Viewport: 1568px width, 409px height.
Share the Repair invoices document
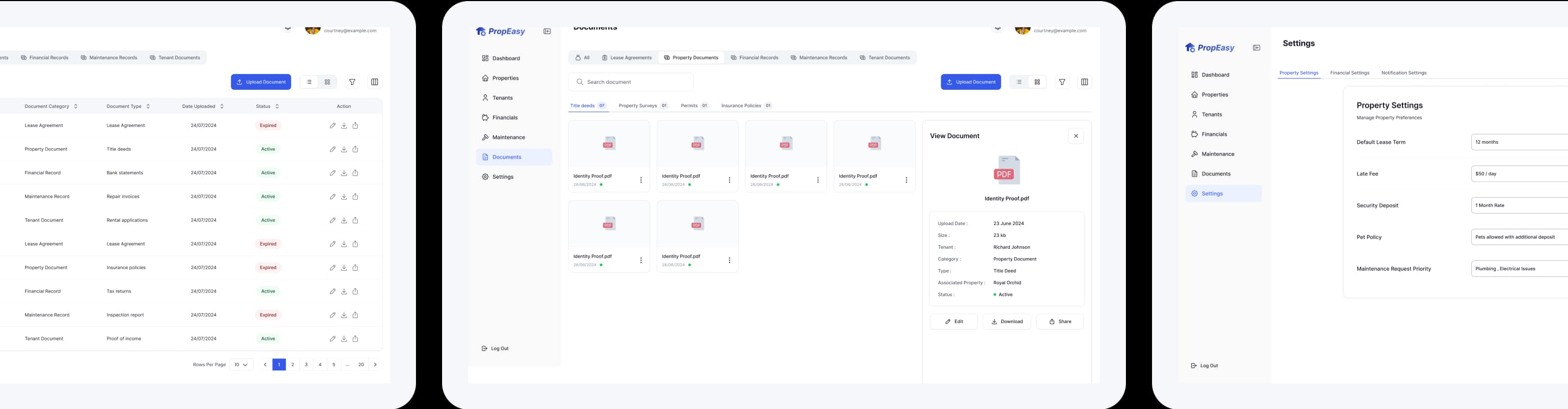tap(356, 197)
